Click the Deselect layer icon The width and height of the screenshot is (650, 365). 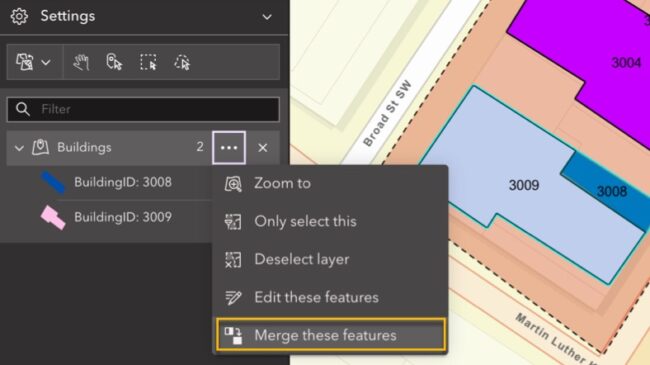pyautogui.click(x=233, y=260)
